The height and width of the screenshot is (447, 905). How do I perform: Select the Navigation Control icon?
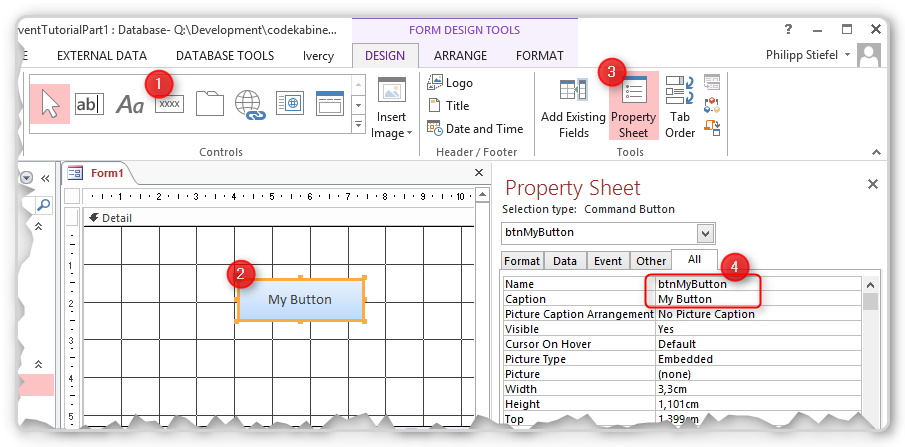[x=330, y=103]
